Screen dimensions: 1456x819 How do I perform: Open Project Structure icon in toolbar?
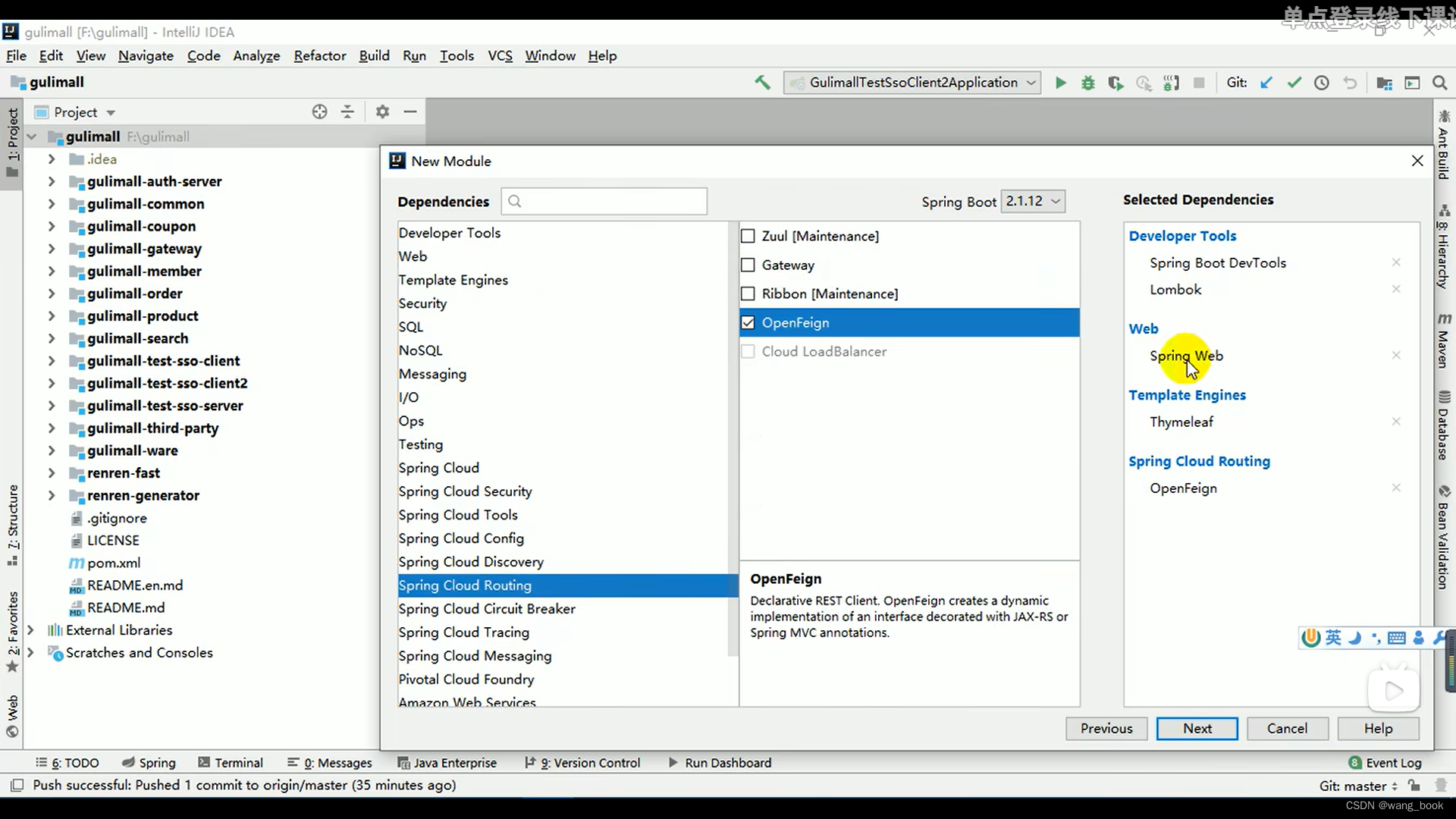click(x=1384, y=83)
